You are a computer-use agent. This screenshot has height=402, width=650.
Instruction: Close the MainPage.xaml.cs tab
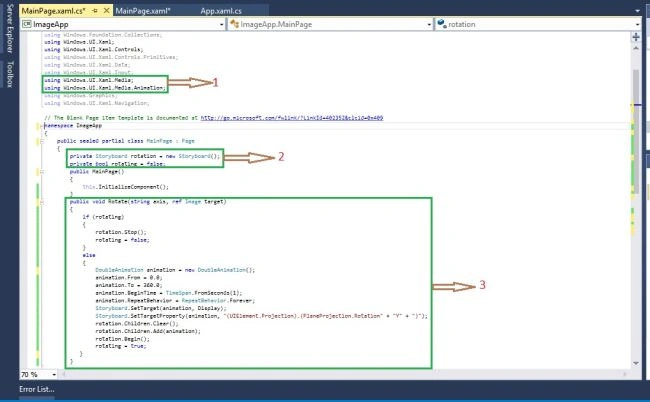click(107, 11)
